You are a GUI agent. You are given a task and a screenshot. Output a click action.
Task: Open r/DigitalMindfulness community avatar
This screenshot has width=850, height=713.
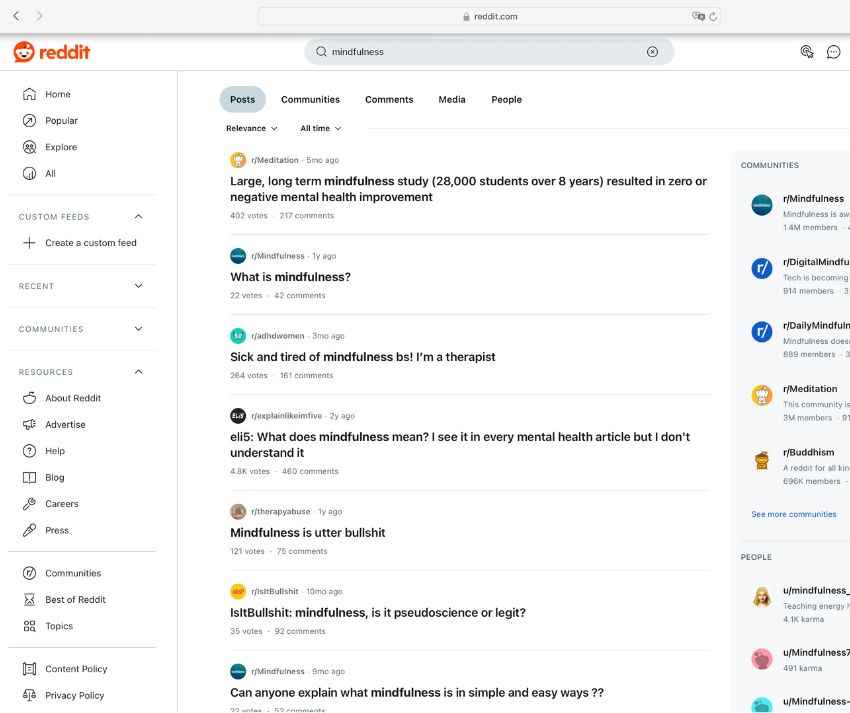click(x=762, y=268)
